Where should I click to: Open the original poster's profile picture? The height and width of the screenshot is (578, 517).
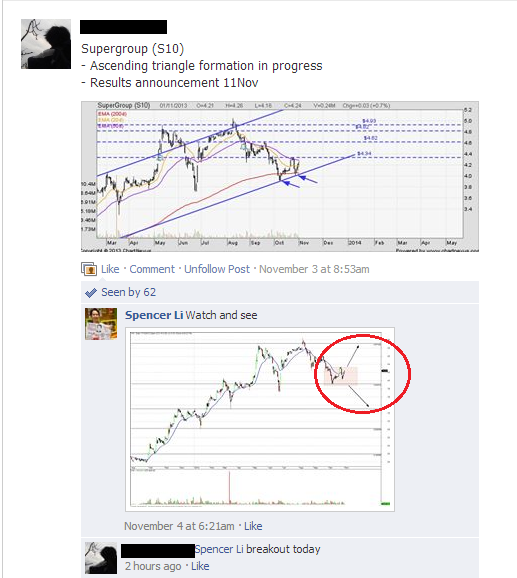point(46,44)
